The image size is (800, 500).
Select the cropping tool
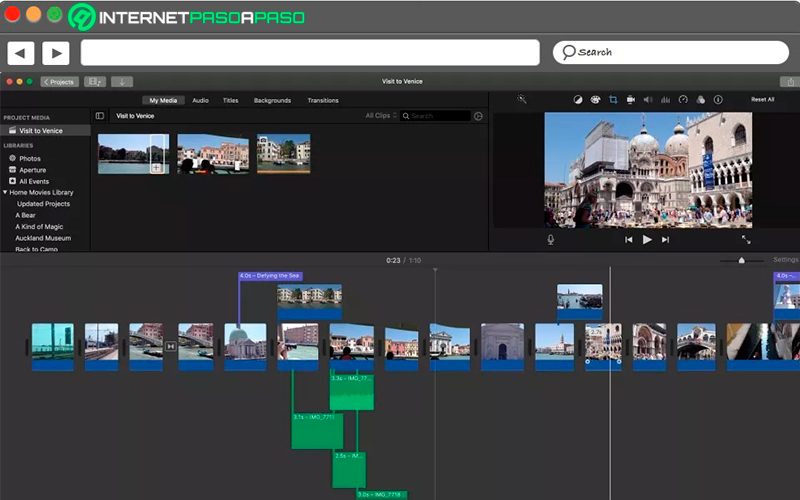(613, 99)
